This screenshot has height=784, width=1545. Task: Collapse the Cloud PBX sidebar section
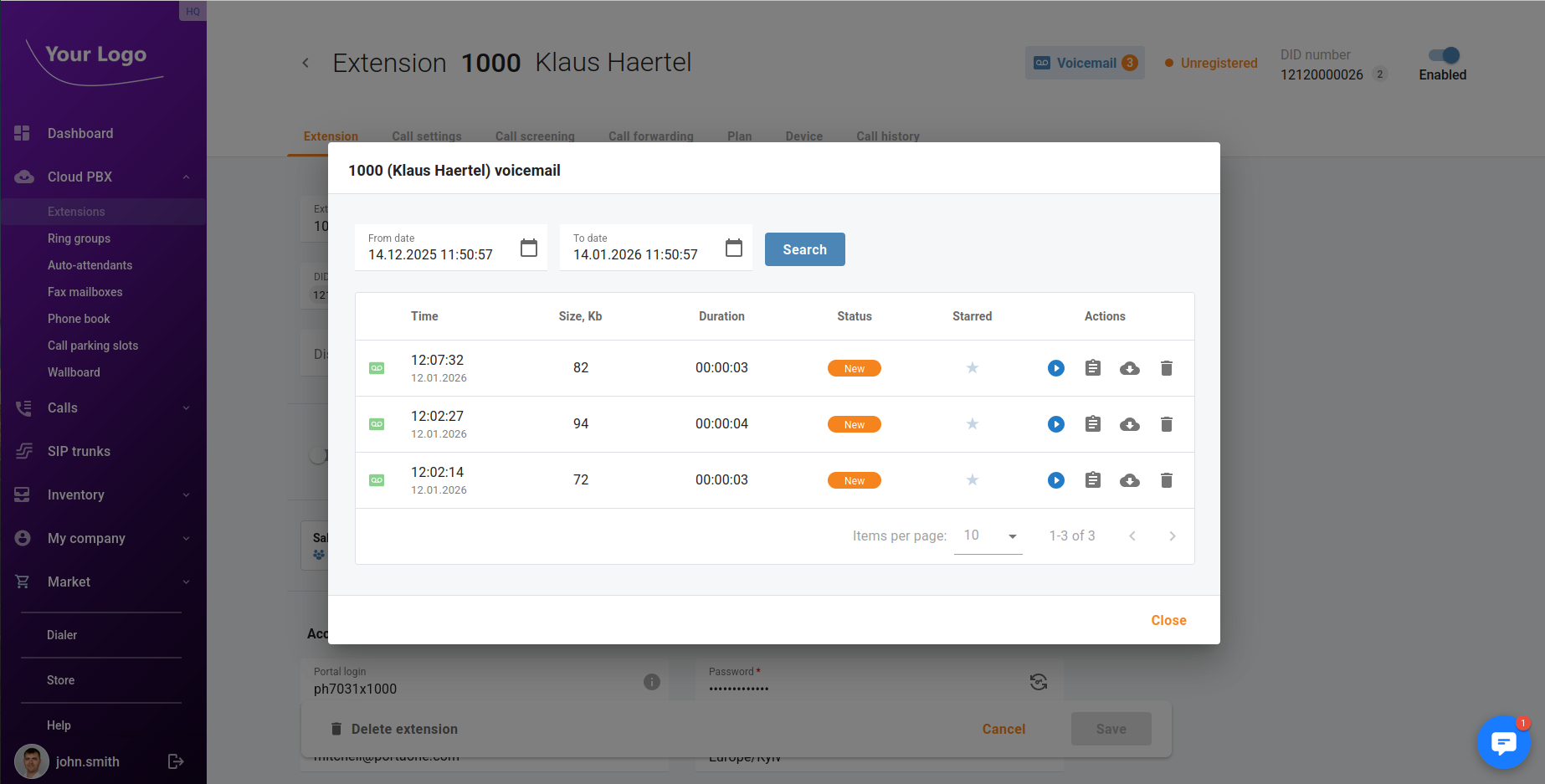click(186, 177)
